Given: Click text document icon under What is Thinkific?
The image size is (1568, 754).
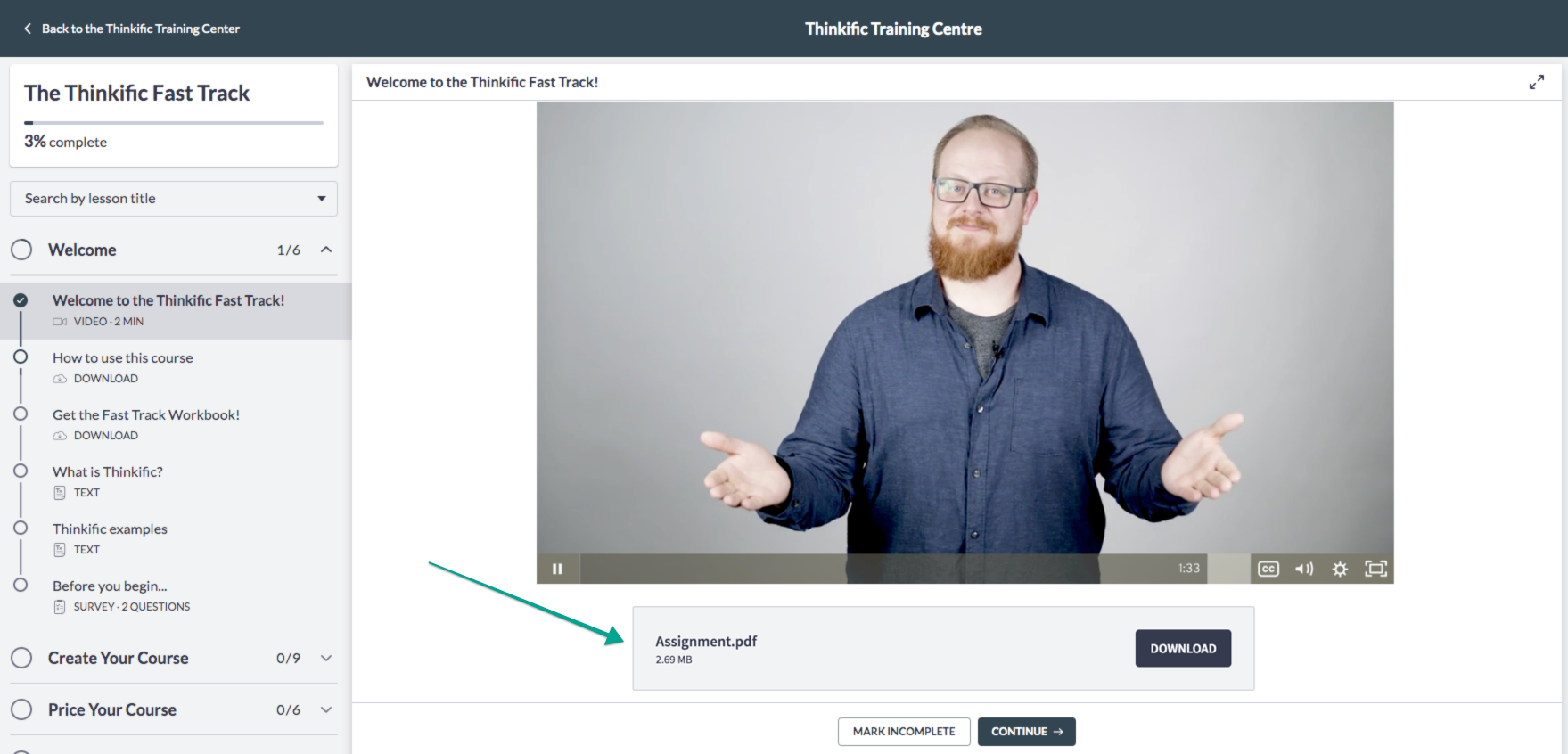Looking at the screenshot, I should click(60, 493).
